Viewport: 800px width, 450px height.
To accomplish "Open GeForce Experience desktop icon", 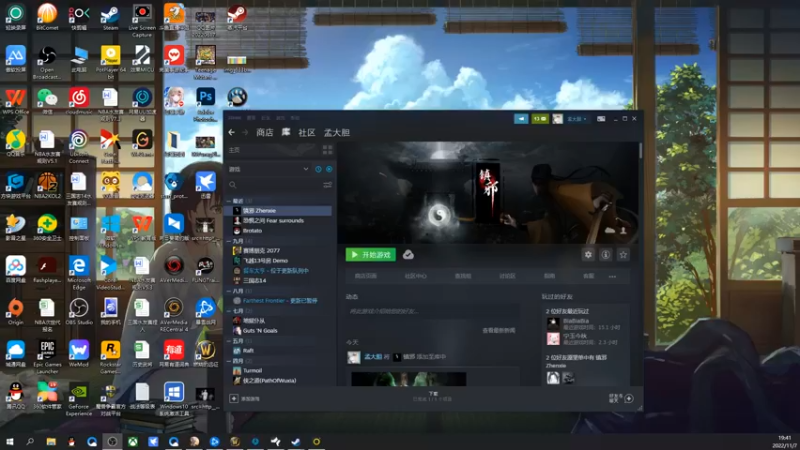I will point(79,399).
